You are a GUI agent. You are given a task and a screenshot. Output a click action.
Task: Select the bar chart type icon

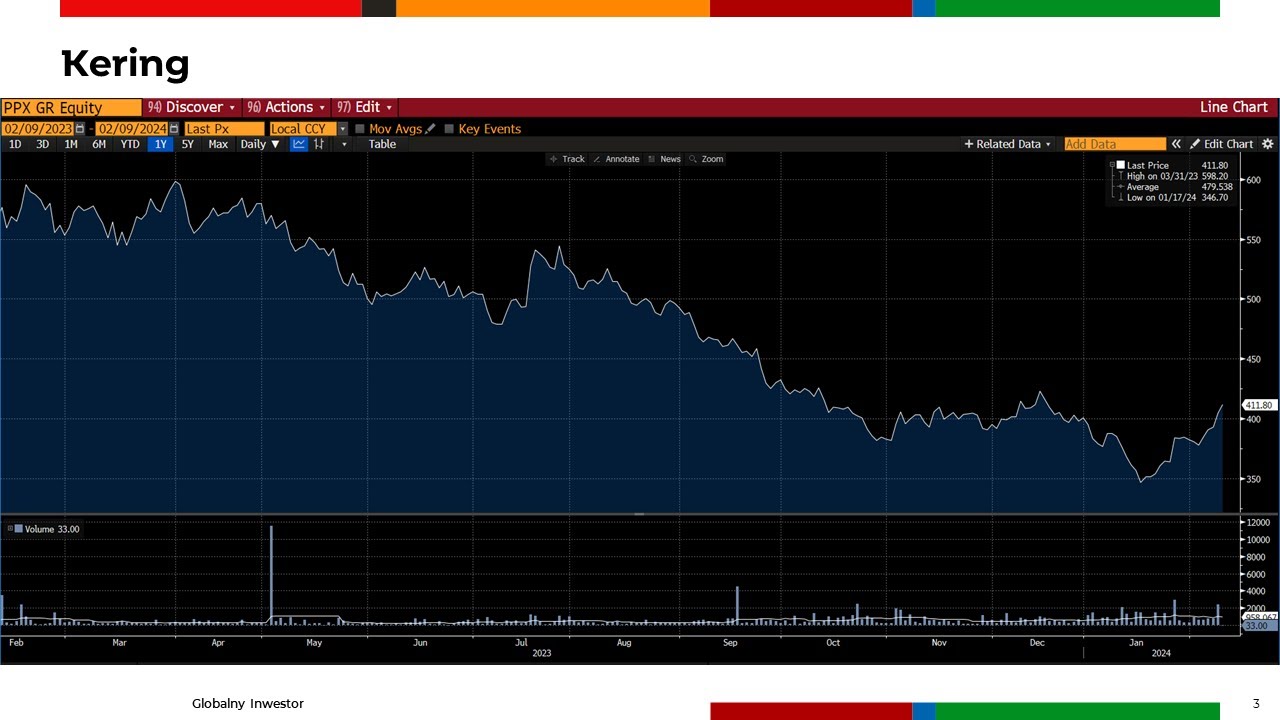coord(319,144)
